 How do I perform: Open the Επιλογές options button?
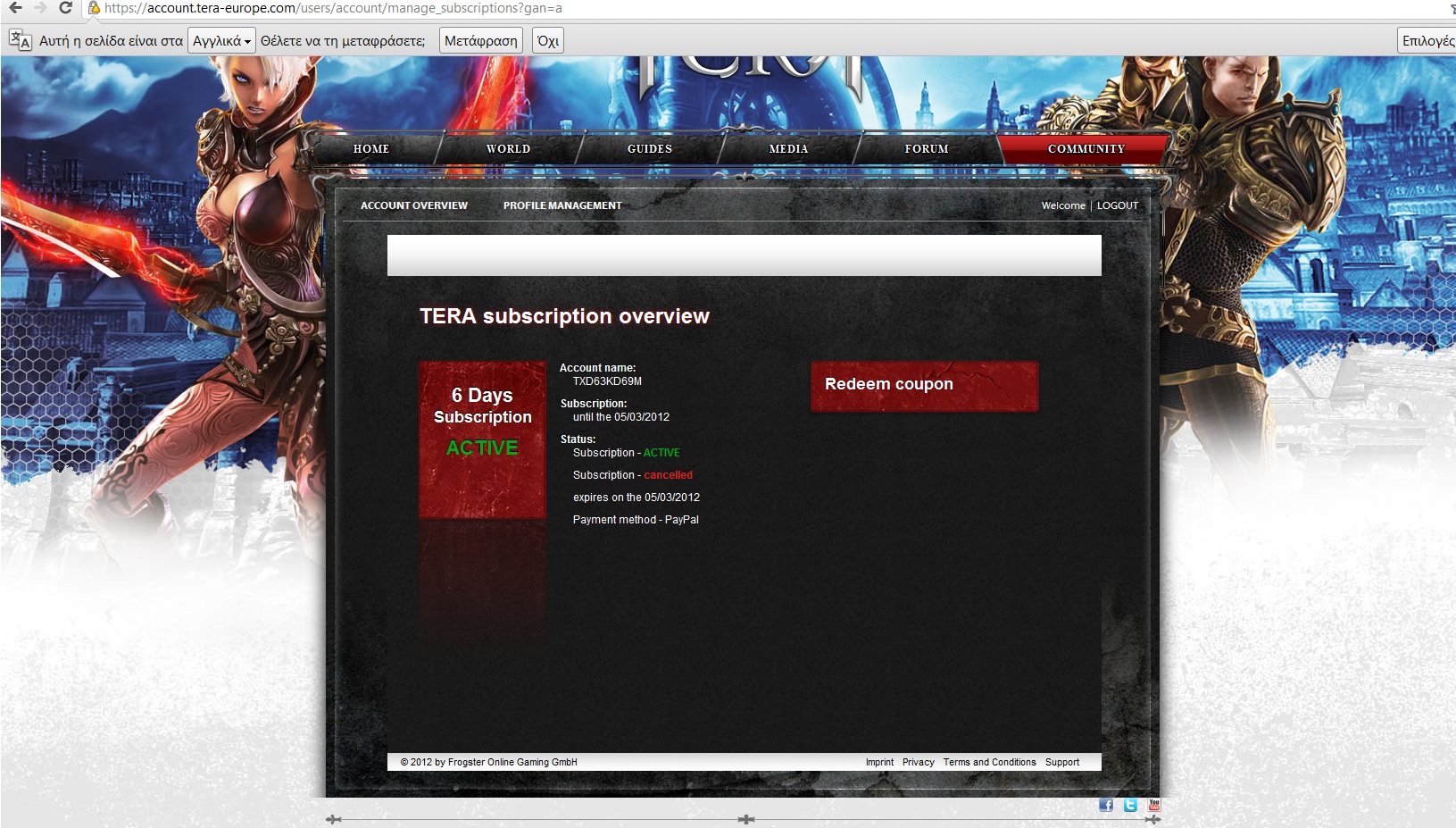click(1427, 40)
